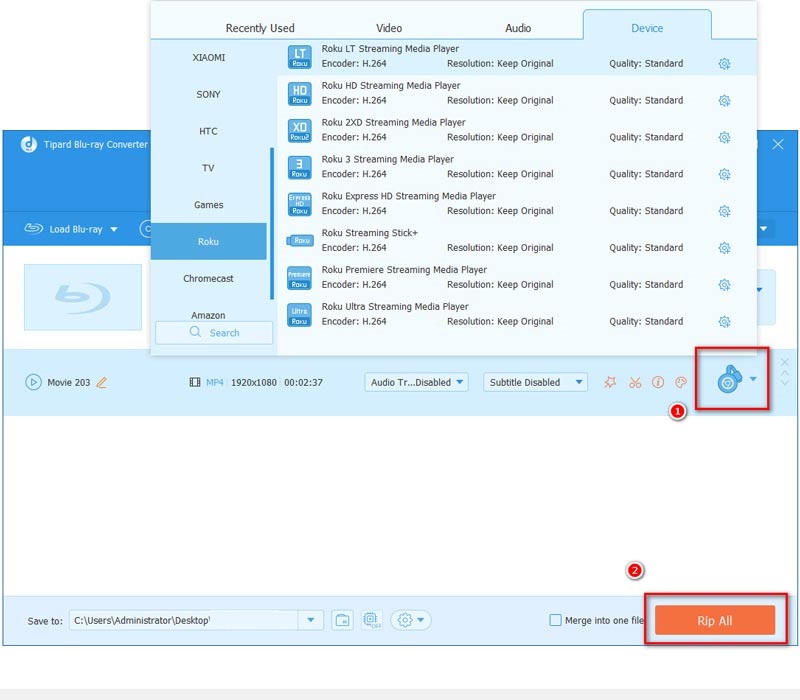Click the Roku Streaming Stick+ device icon

tap(299, 240)
